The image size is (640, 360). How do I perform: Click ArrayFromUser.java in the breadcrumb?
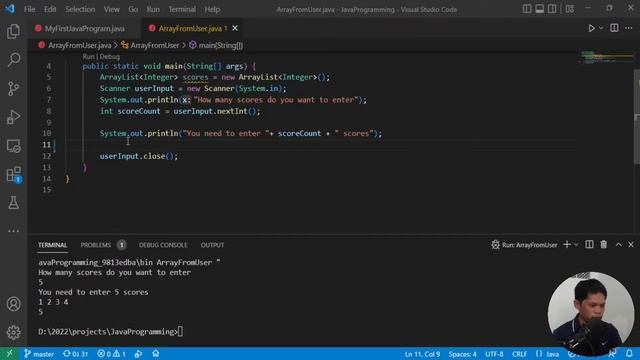point(79,45)
